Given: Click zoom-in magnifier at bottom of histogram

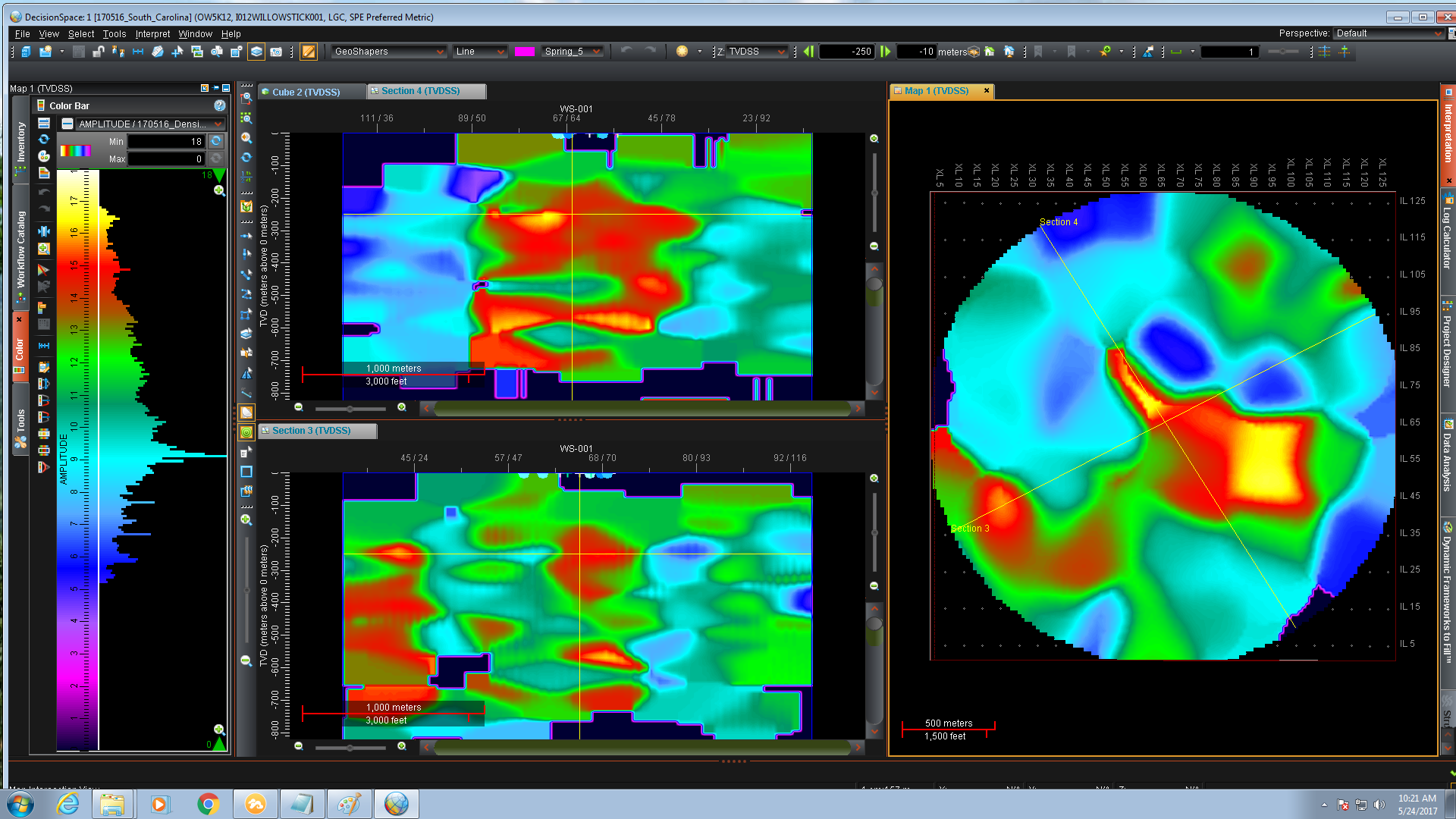Looking at the screenshot, I should click(x=218, y=730).
